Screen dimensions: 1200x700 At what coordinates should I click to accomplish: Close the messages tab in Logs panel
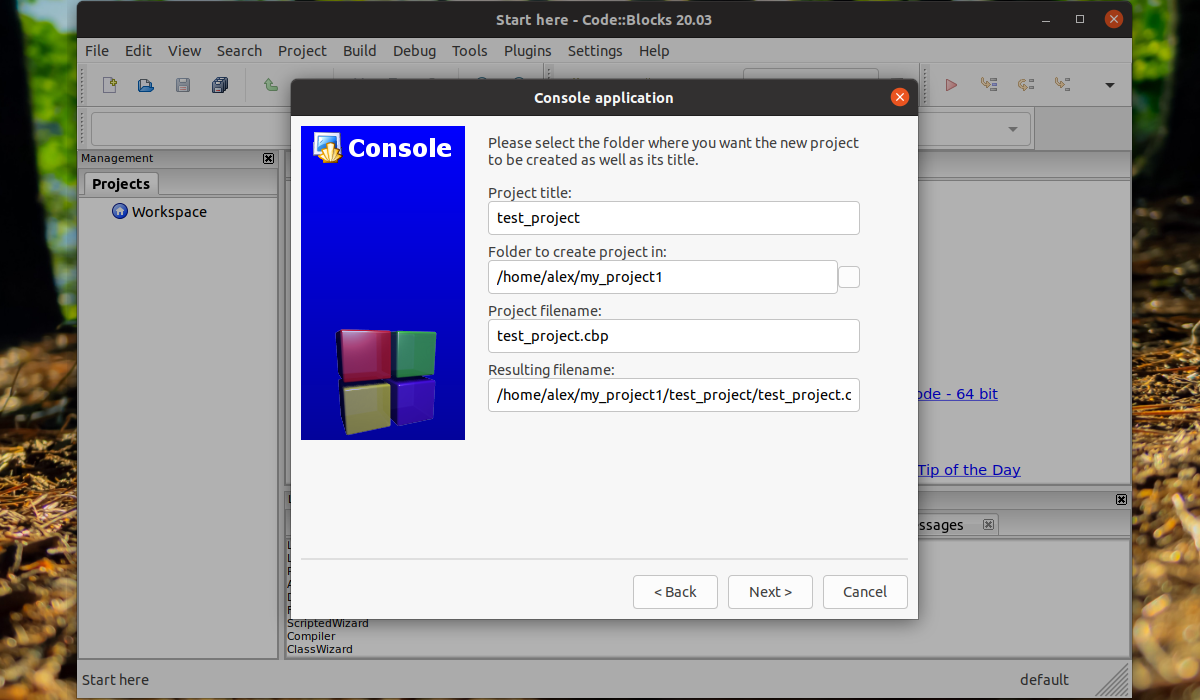point(988,524)
